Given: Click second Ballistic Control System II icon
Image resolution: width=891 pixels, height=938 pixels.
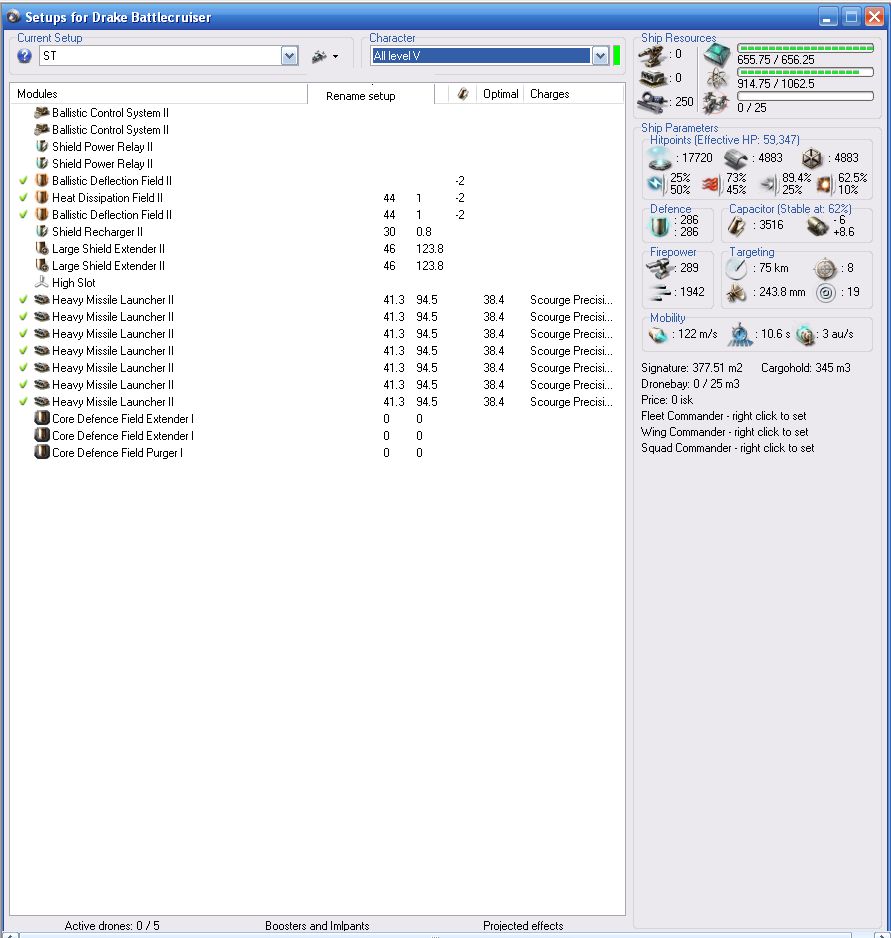Looking at the screenshot, I should (42, 129).
